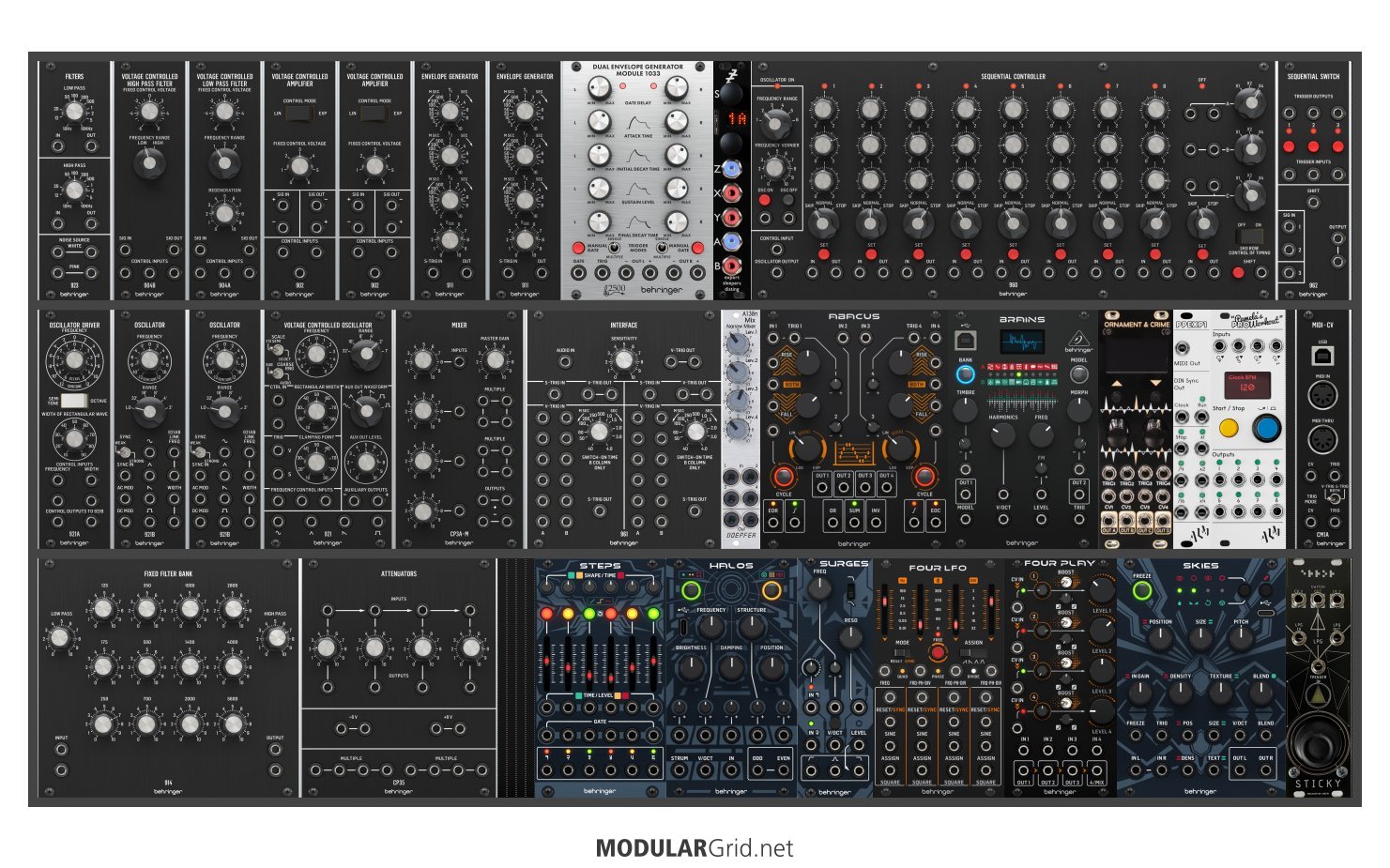The width and height of the screenshot is (1390, 868).
Task: Click the BANK button on the Brains module
Action: pos(965,373)
